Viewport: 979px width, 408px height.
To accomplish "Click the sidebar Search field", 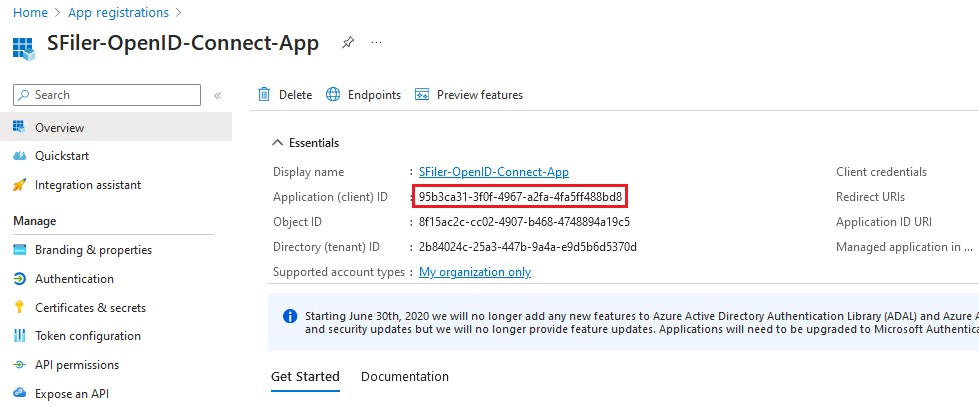I will coord(107,95).
